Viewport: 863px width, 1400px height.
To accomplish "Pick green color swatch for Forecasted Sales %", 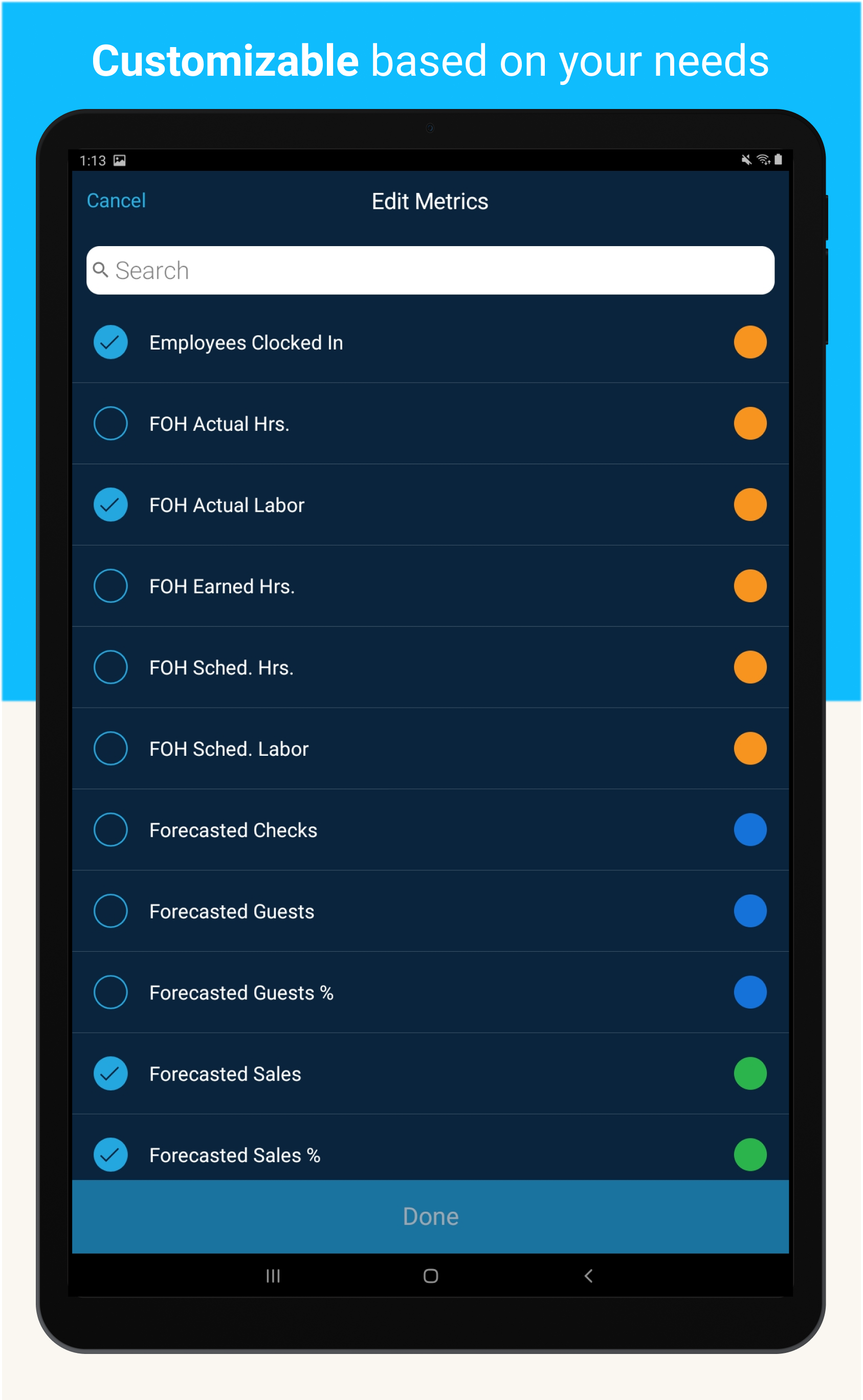I will (750, 1154).
